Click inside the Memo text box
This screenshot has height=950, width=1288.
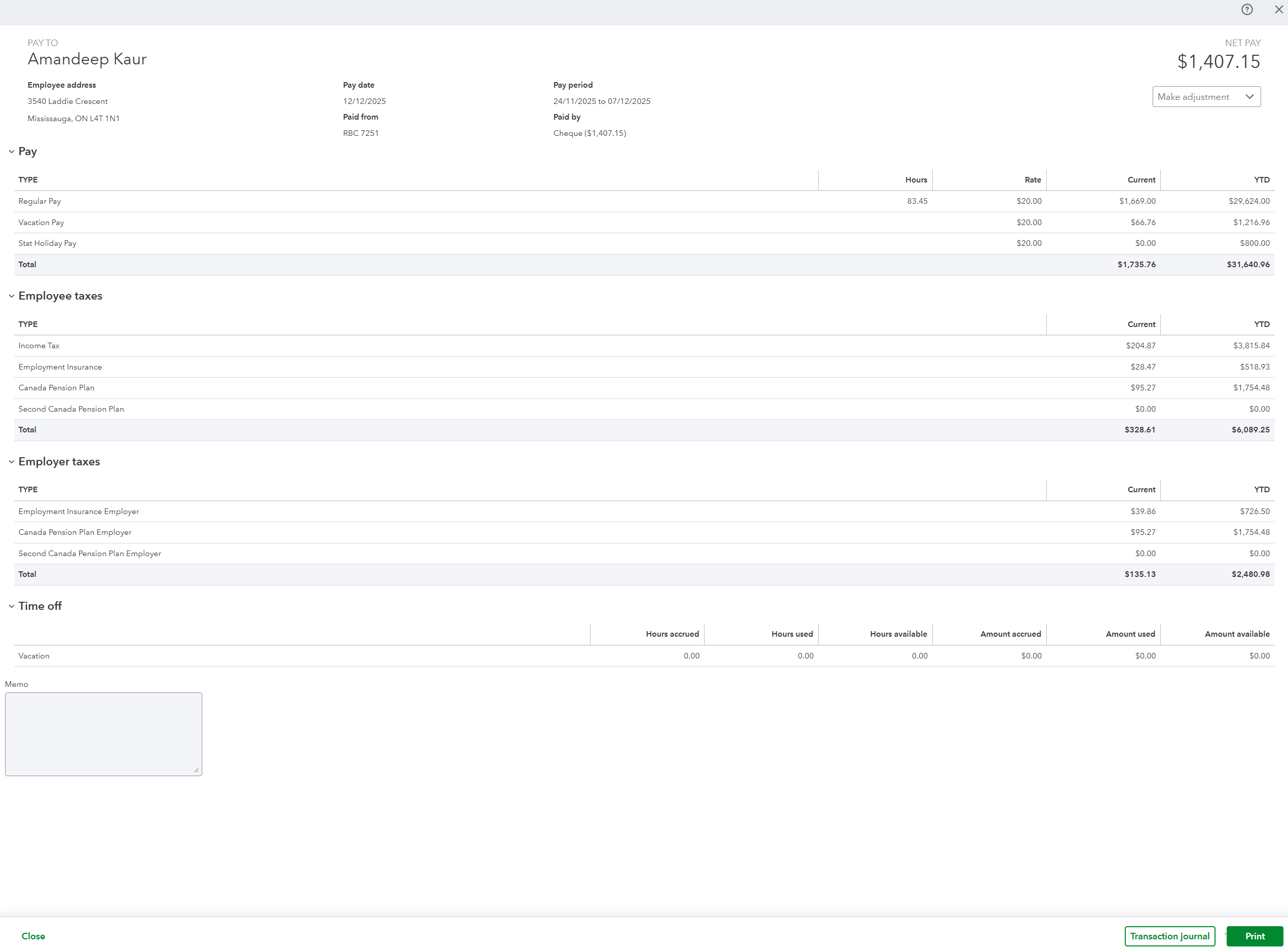click(103, 734)
